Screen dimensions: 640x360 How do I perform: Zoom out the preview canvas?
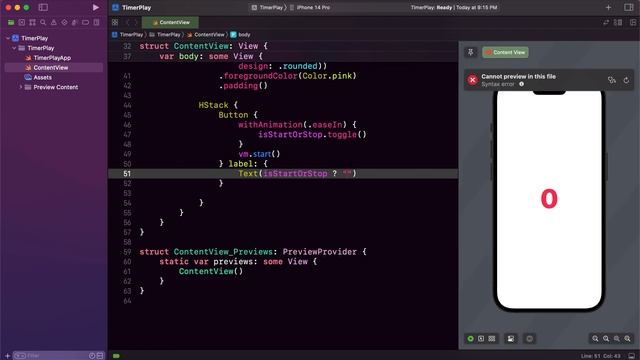tap(595, 338)
